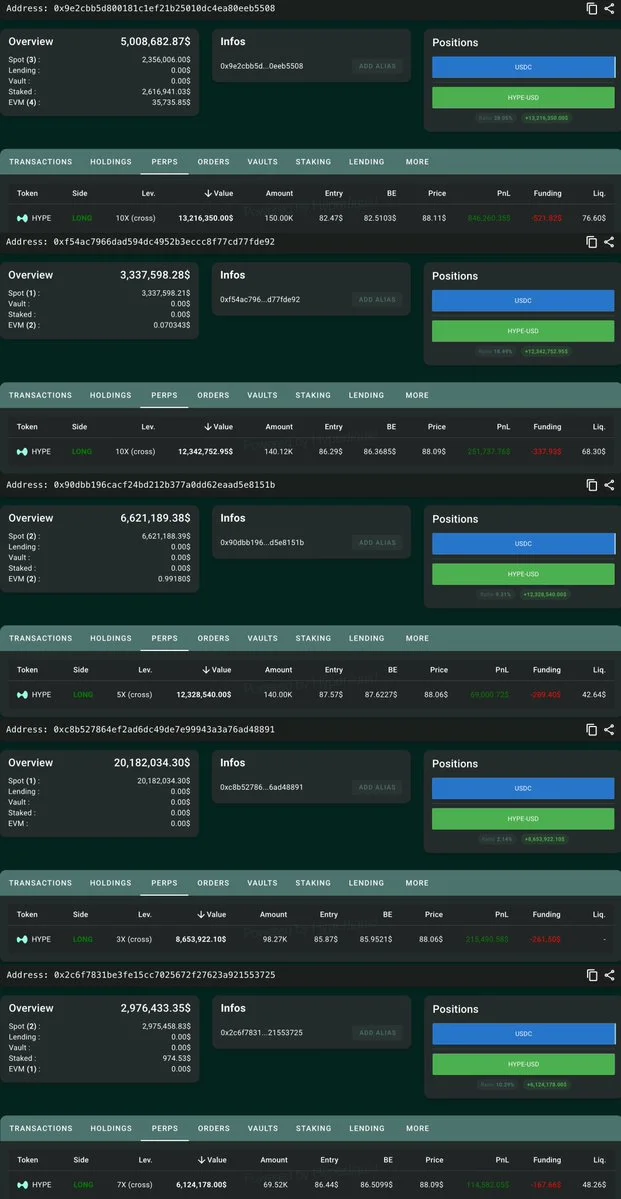
Task: Click liquidation price 42.64$
Action: 593,694
